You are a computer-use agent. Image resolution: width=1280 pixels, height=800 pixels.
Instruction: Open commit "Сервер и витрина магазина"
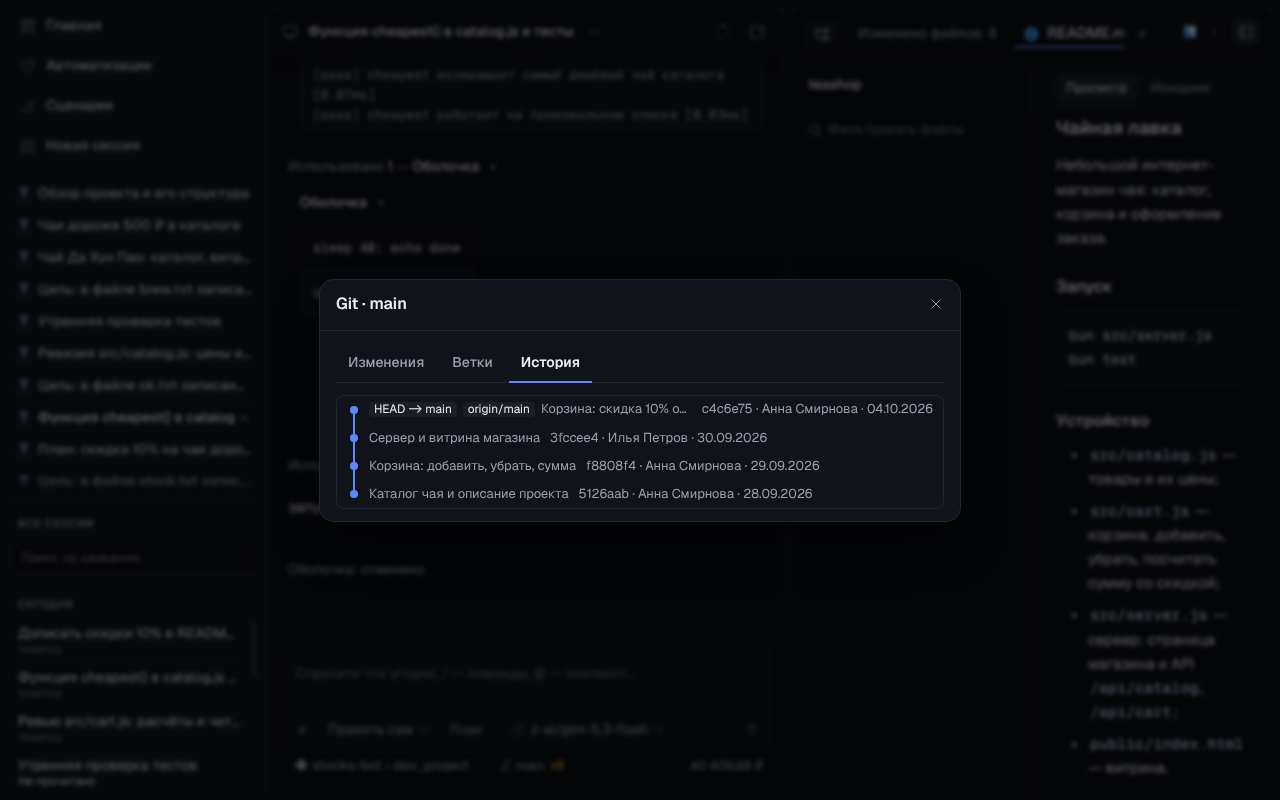(x=454, y=438)
